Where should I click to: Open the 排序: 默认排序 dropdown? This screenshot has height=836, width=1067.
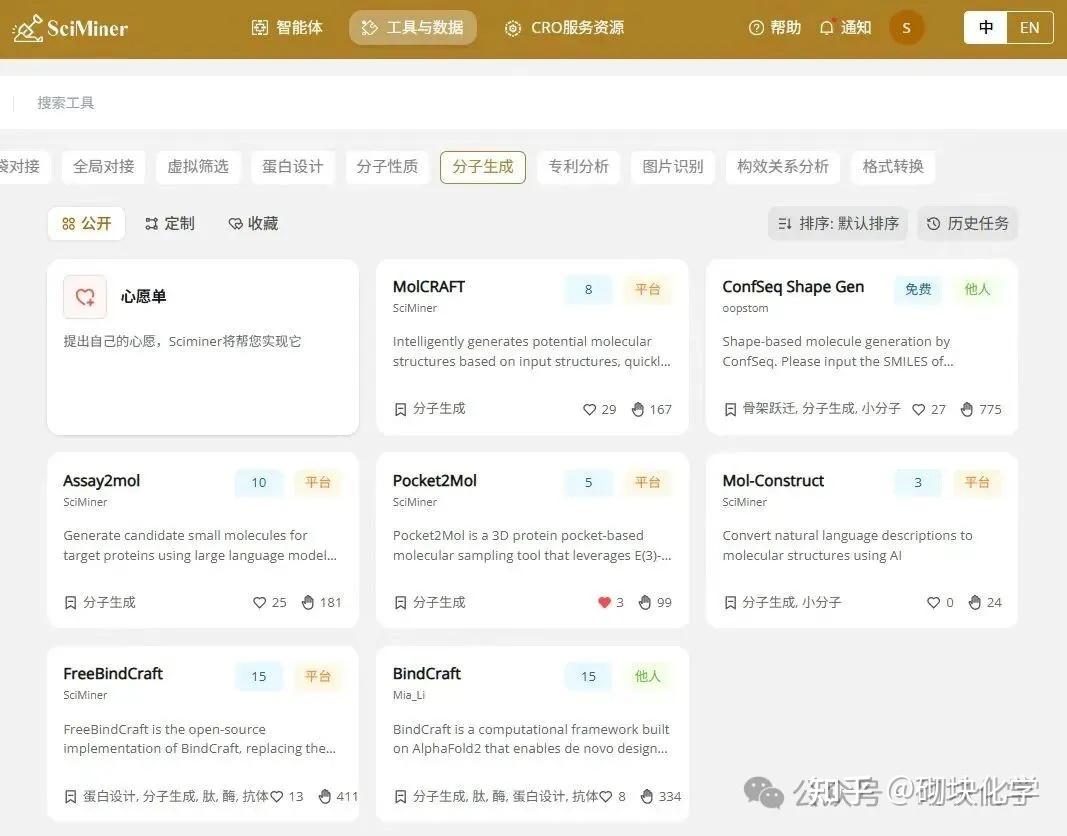(x=836, y=223)
